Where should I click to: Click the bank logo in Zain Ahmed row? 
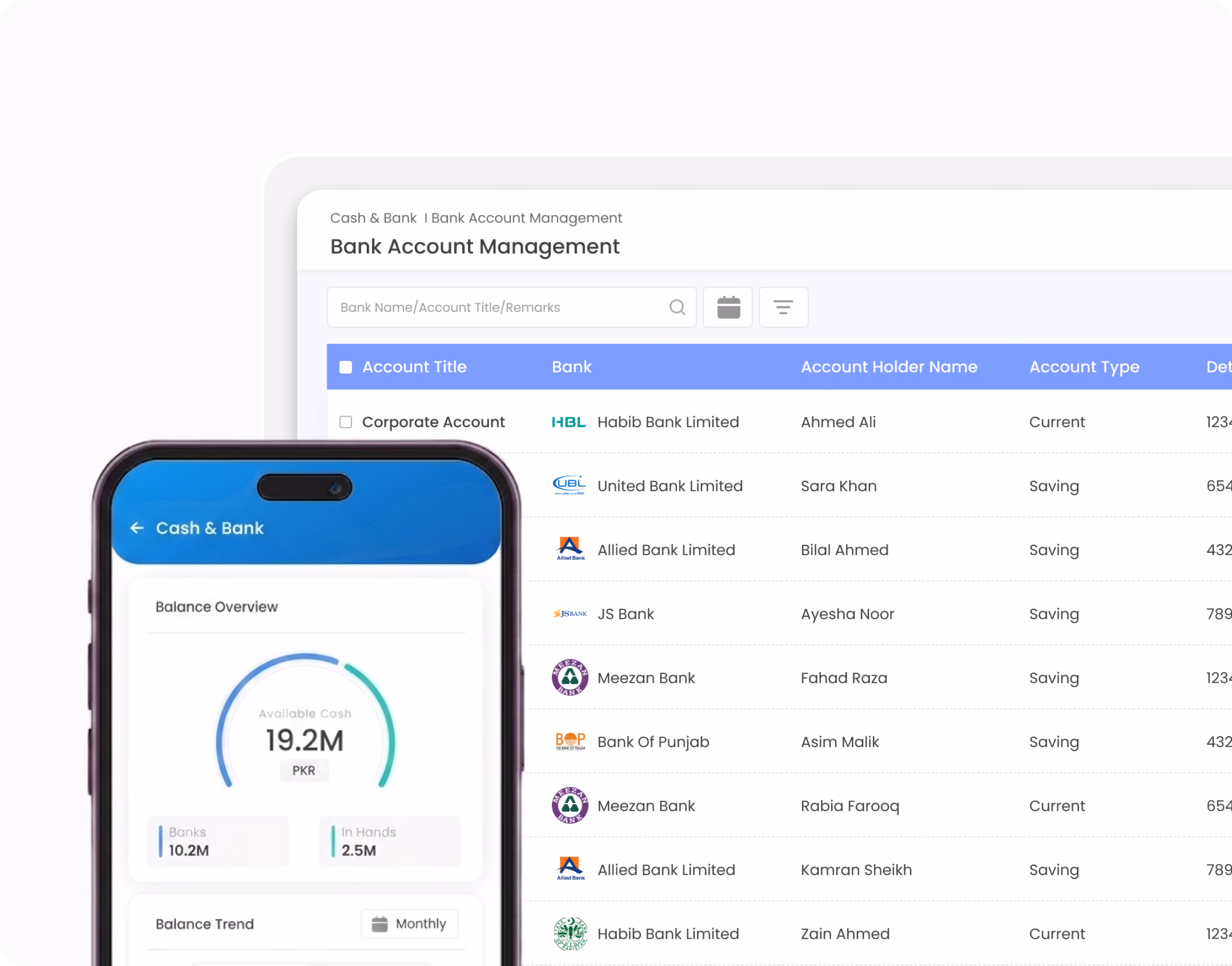[570, 934]
